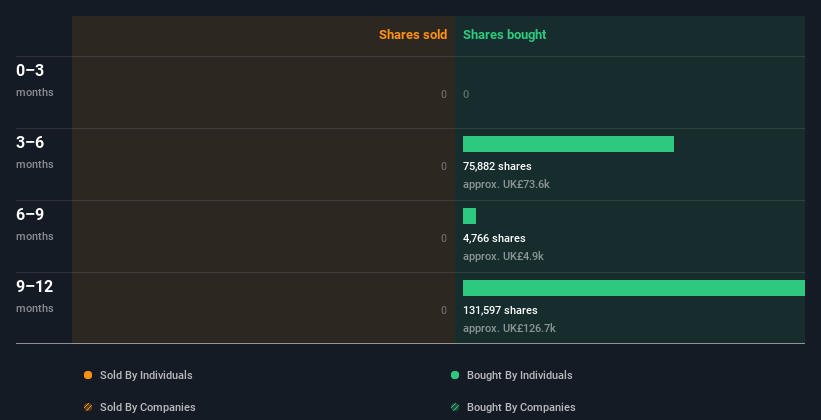Click the approx. UK£126.7k amount
The width and height of the screenshot is (821, 420).
click(509, 328)
